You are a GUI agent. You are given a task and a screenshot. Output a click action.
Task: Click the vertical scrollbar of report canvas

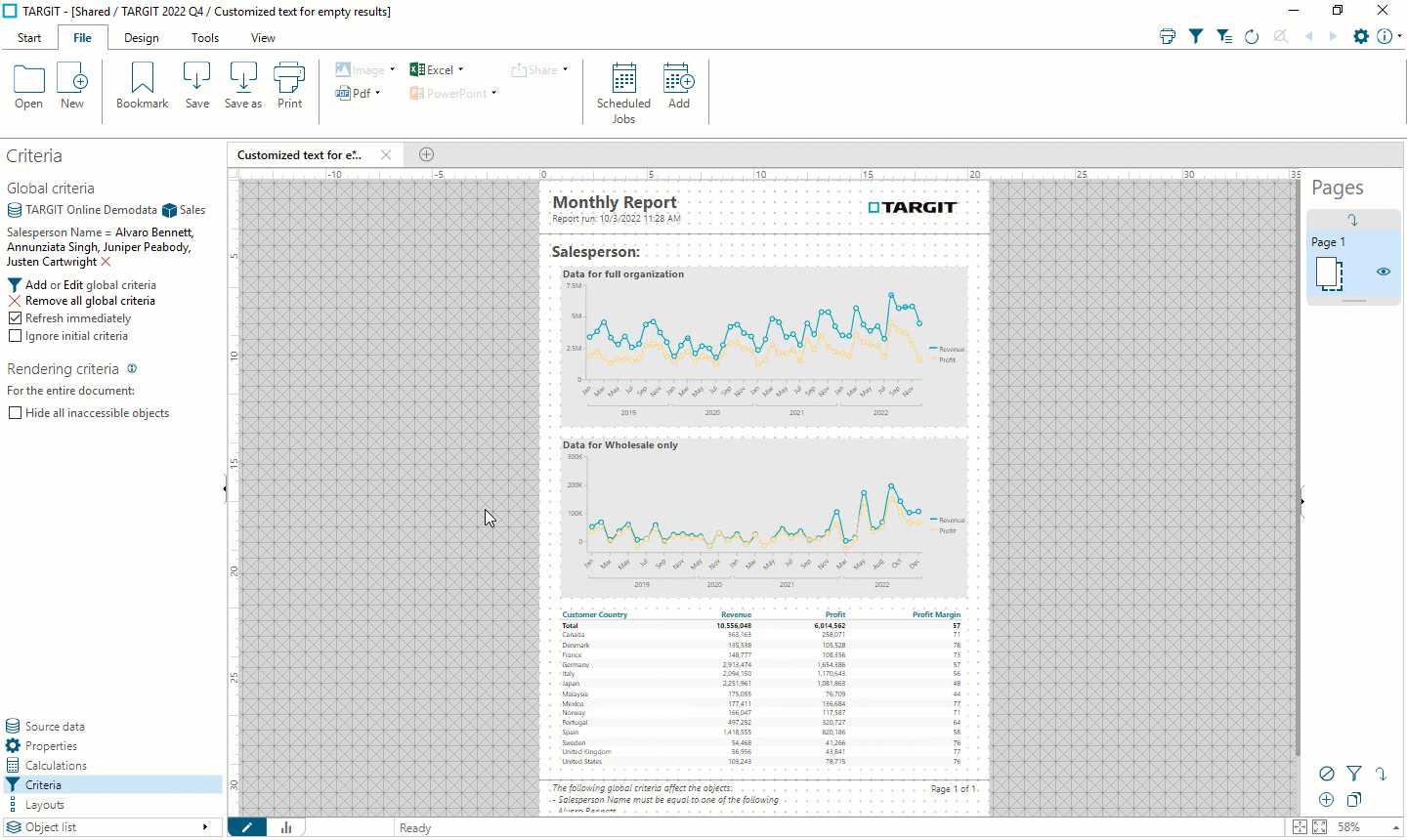(1297, 469)
